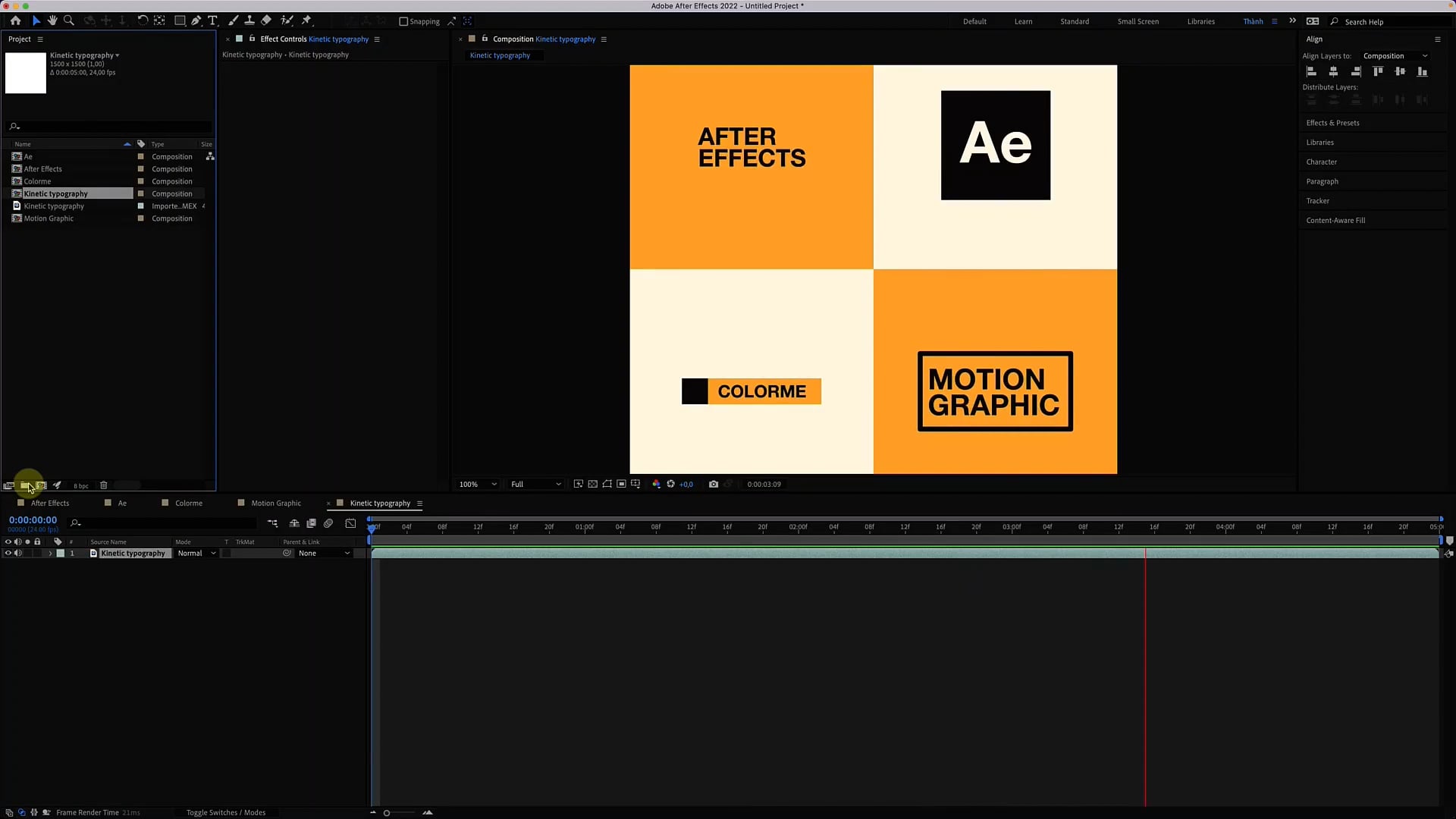Toggle Mask and Shape Path Visibility
Screen dimensions: 1456x819
(607, 485)
